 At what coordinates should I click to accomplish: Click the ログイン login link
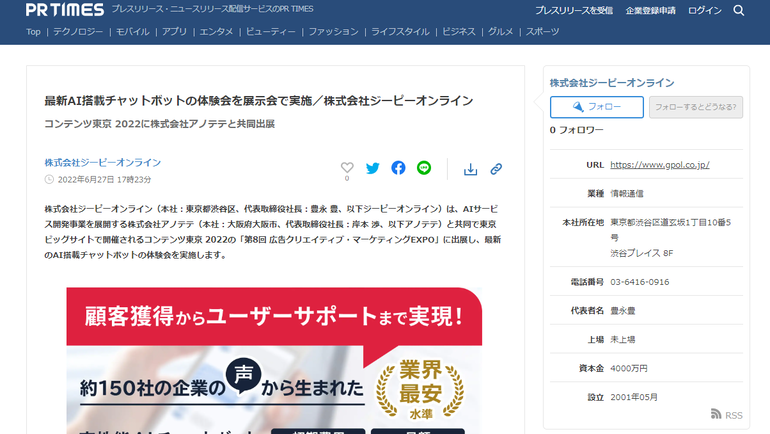point(704,10)
